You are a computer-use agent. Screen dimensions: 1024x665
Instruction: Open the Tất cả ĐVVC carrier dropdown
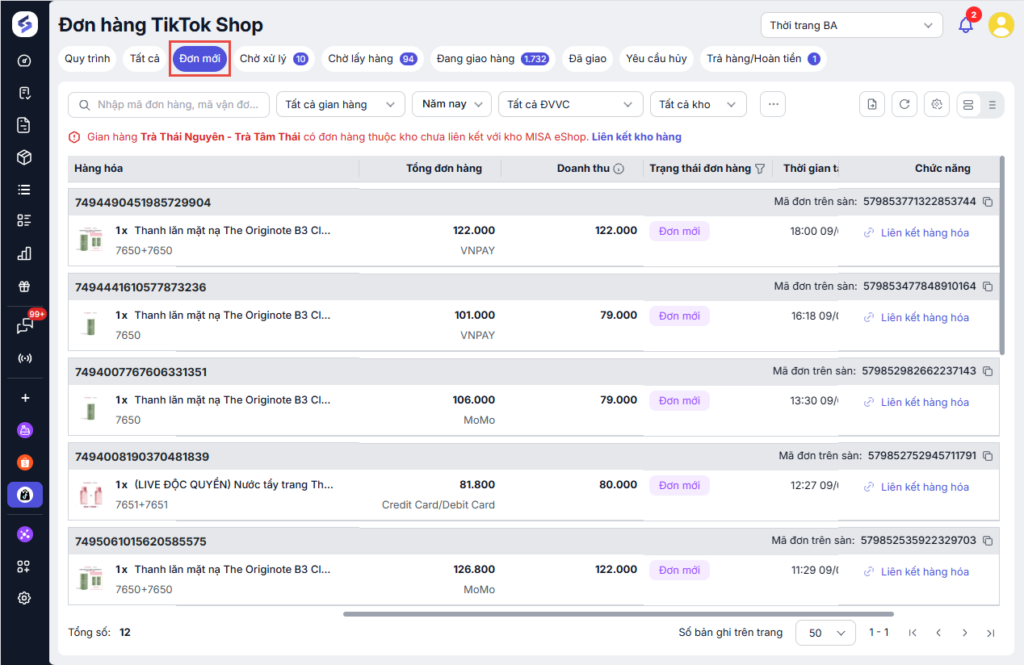570,104
